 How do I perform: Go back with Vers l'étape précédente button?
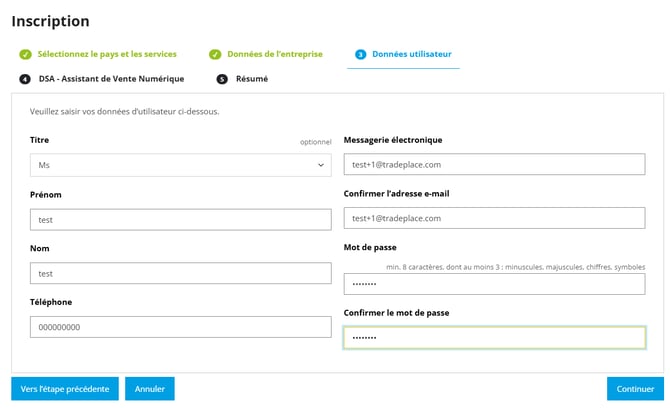[65, 388]
